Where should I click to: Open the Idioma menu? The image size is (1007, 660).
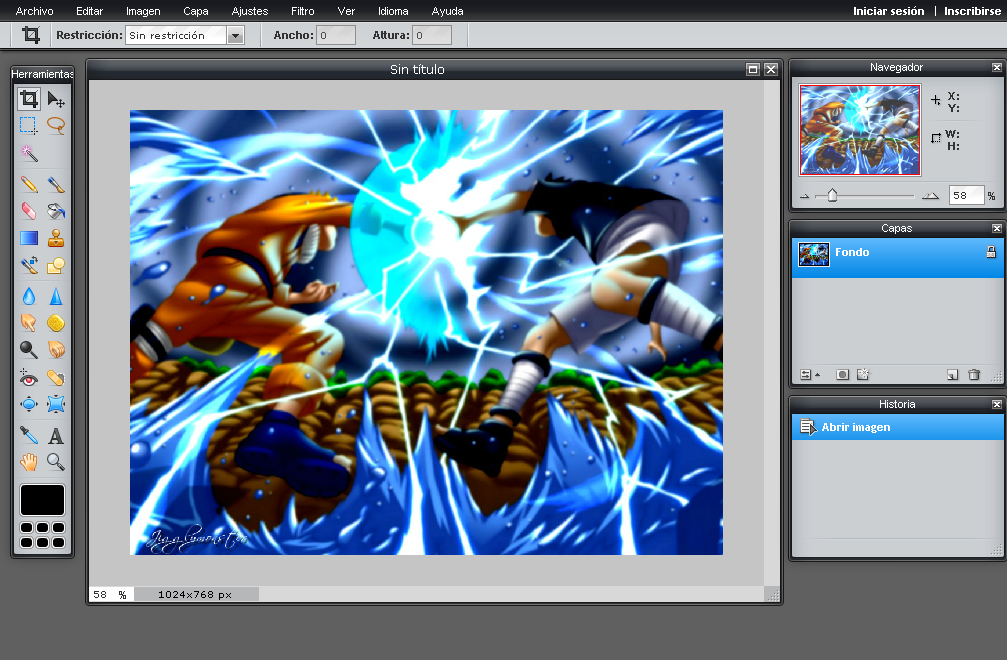tap(393, 11)
